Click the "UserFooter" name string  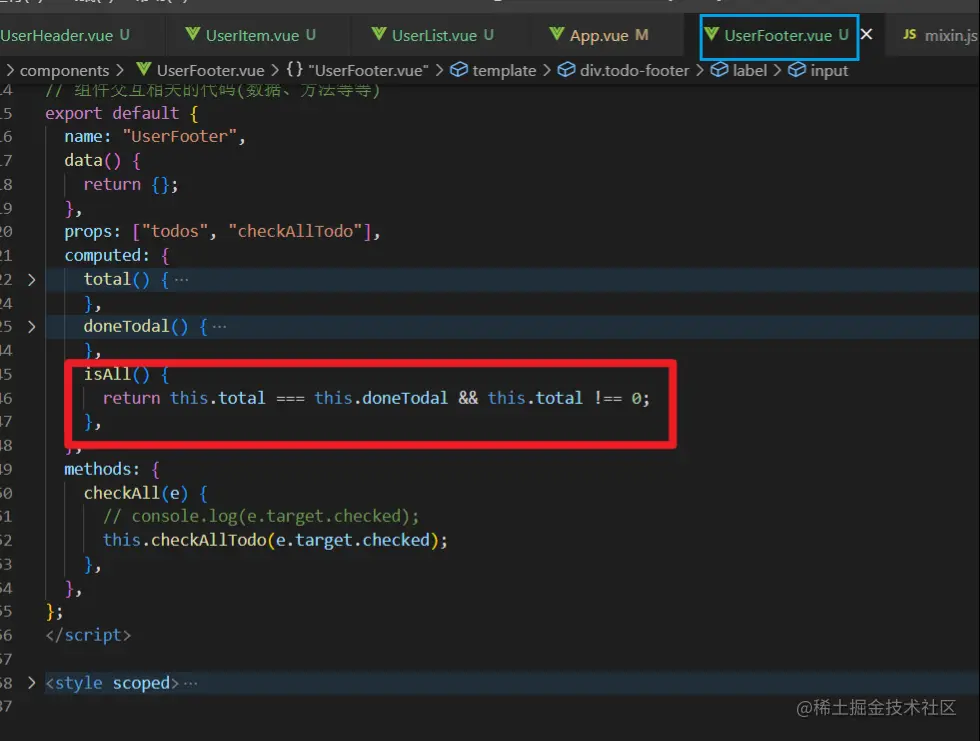point(179,137)
